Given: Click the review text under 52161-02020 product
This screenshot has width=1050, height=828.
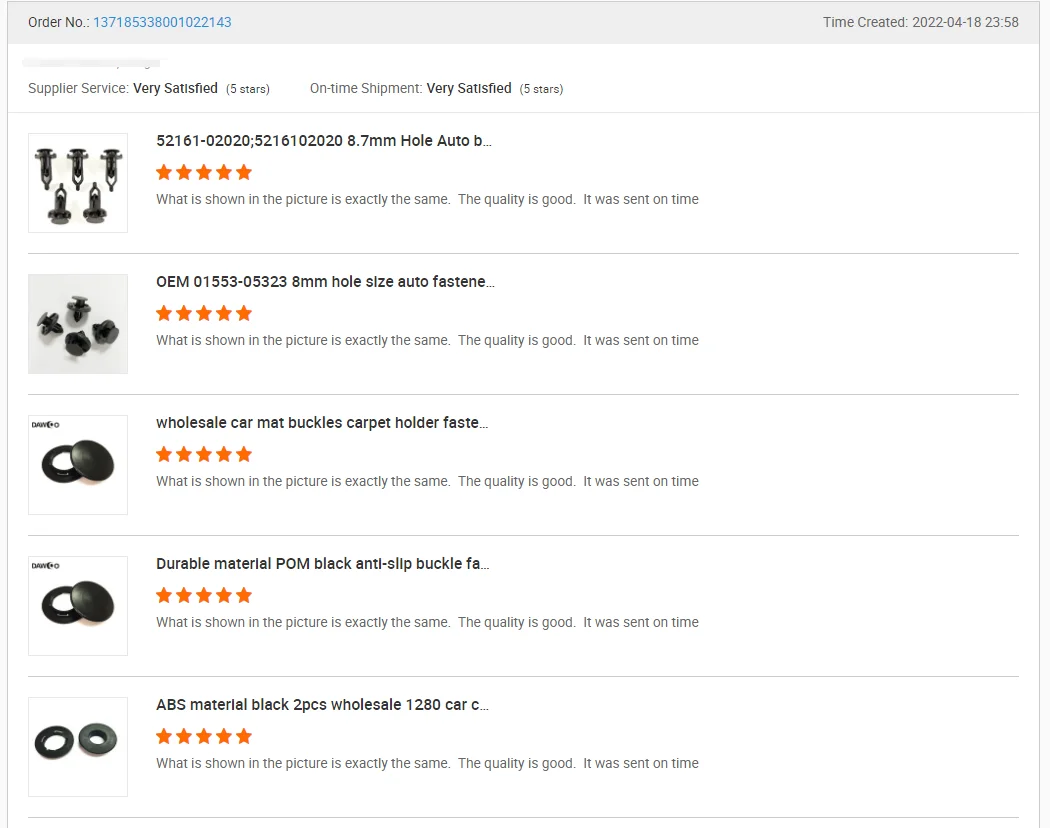Looking at the screenshot, I should tap(427, 199).
